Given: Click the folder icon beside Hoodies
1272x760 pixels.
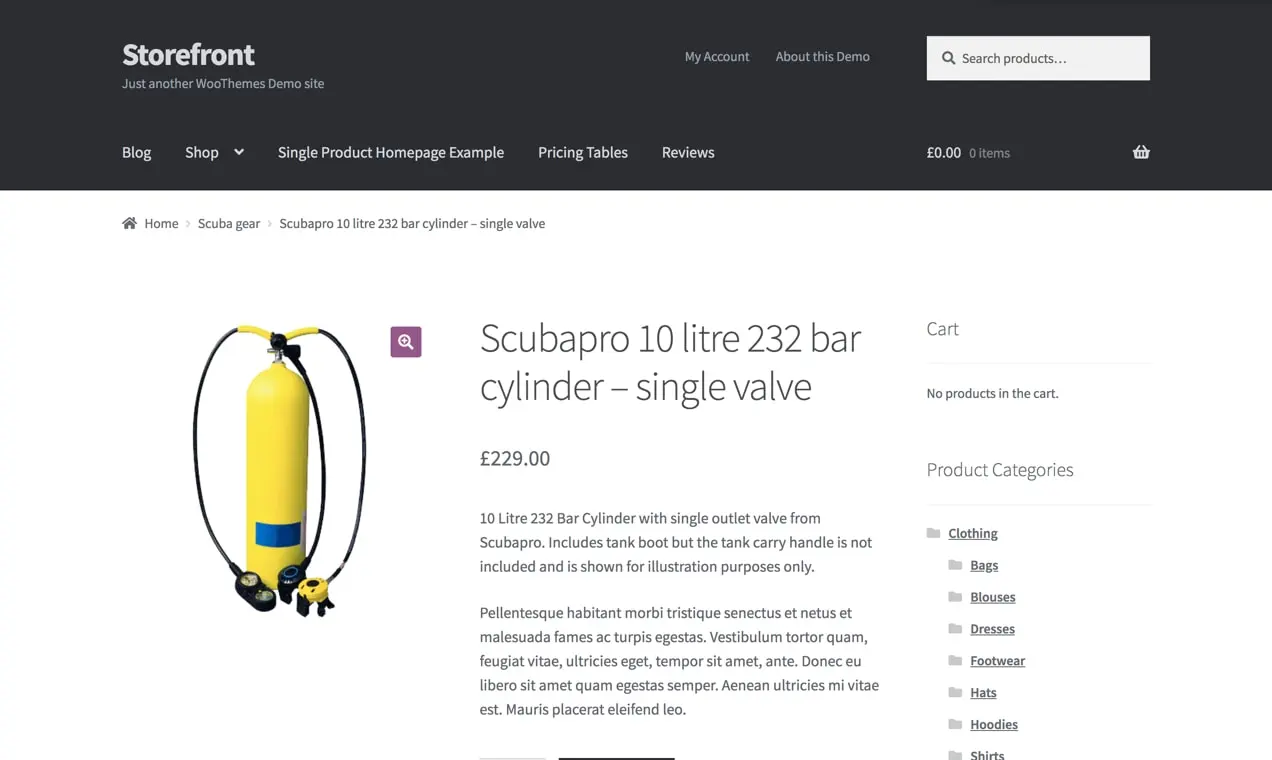Looking at the screenshot, I should click(955, 724).
